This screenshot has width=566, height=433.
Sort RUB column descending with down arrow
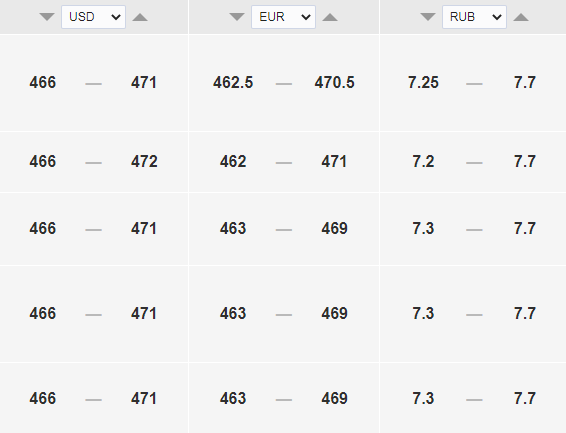[x=428, y=17]
